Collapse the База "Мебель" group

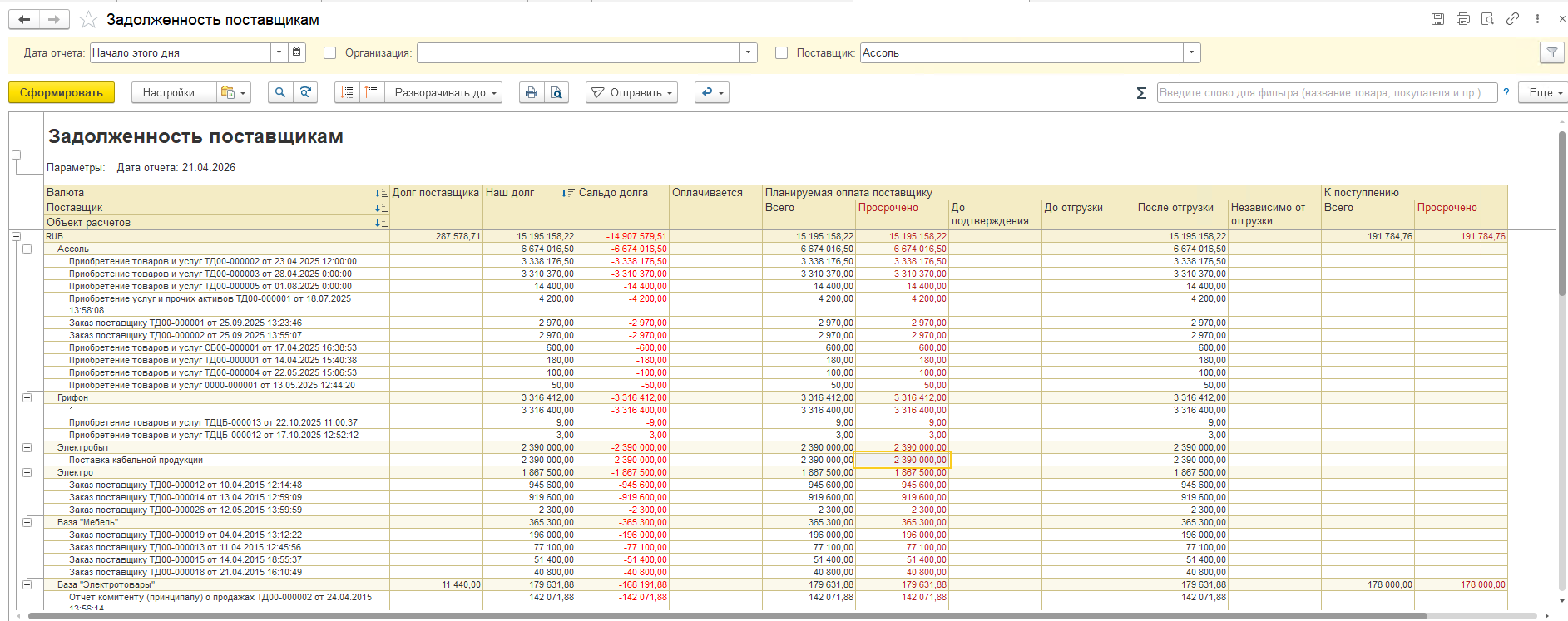click(x=27, y=522)
